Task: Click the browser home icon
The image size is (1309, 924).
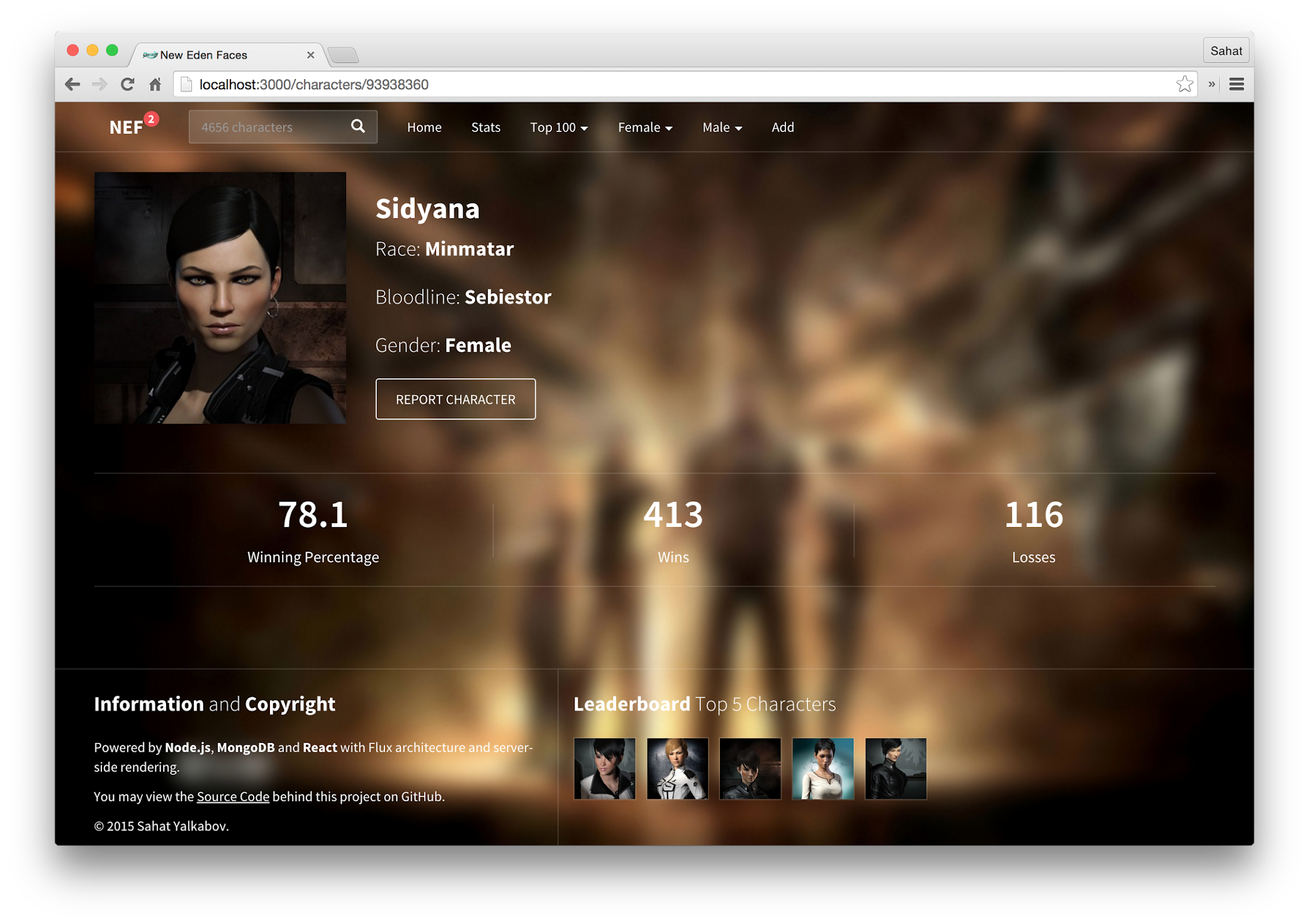Action: tap(155, 84)
